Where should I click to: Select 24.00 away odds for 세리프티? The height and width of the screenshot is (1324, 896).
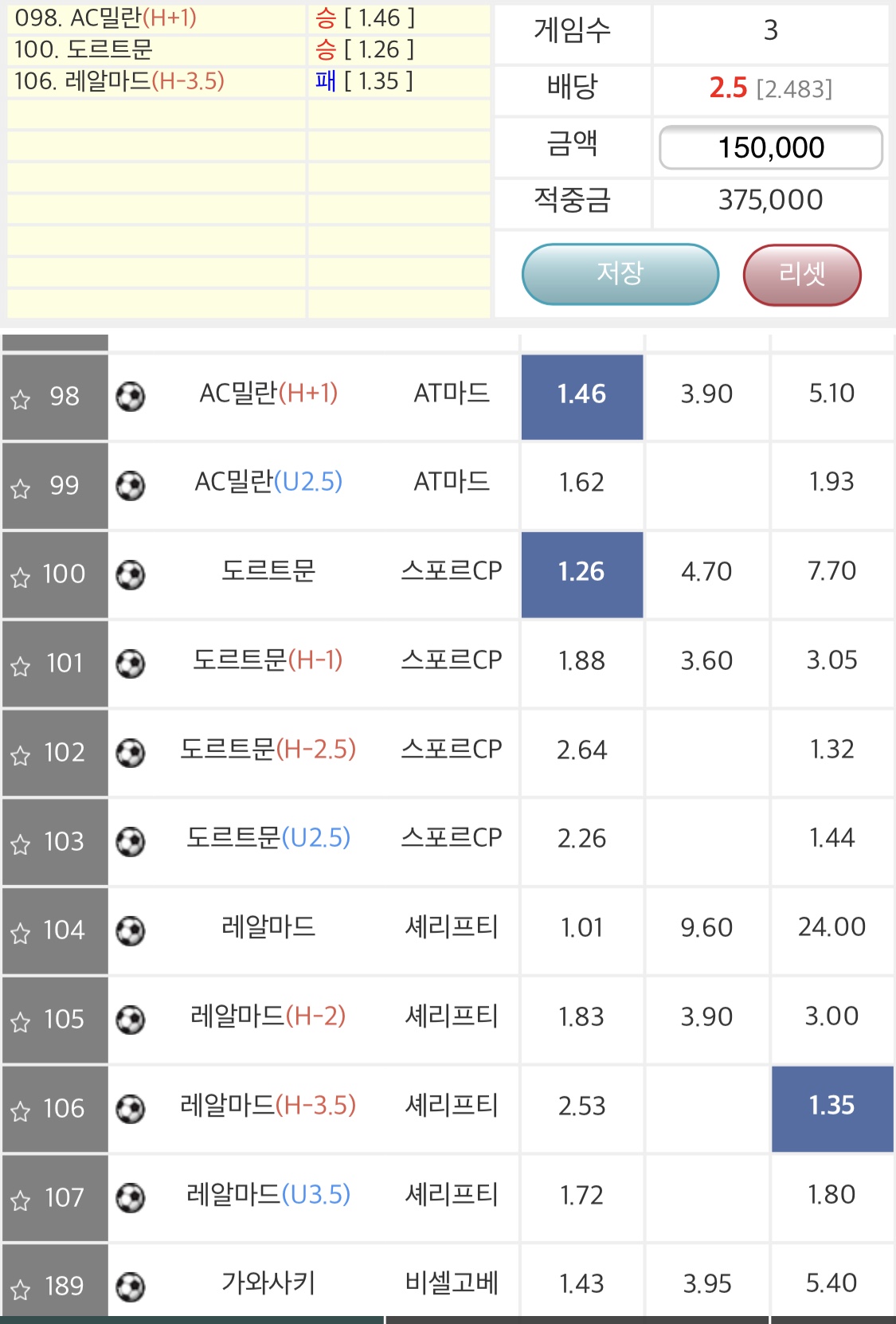(x=831, y=929)
